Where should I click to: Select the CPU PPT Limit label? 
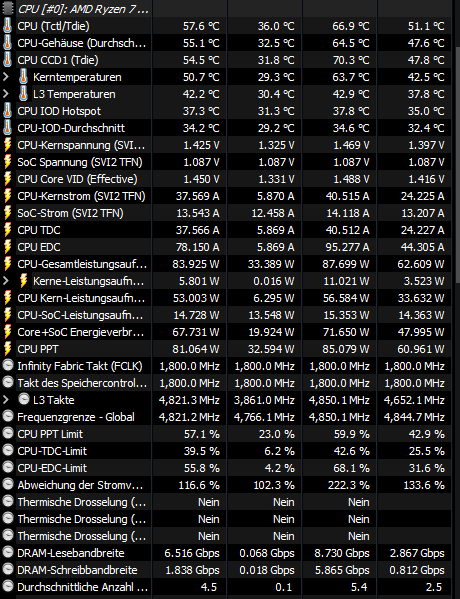point(50,434)
